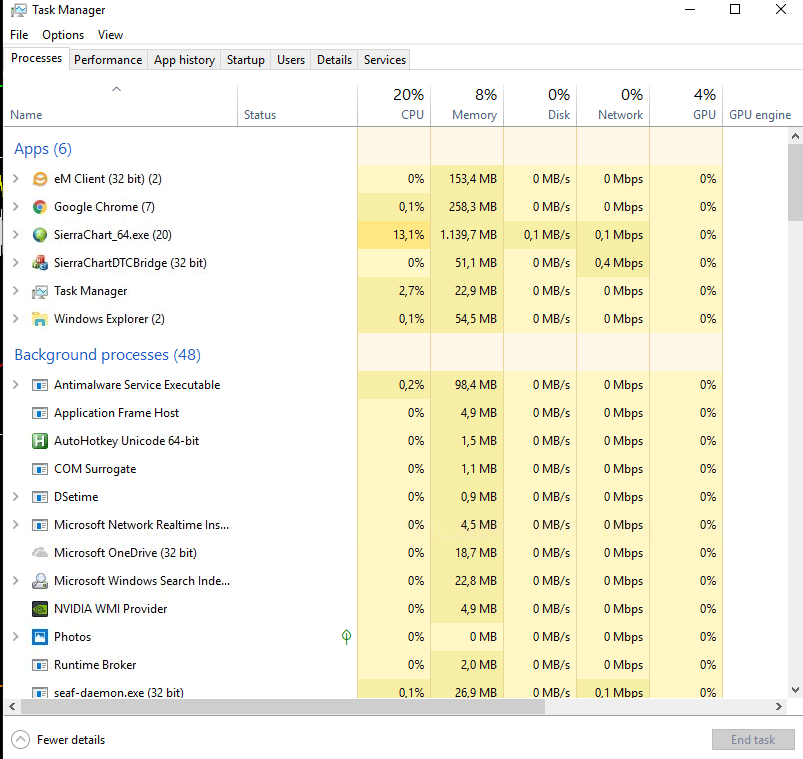Sort by the Memory column header
This screenshot has width=803, height=759.
coord(467,106)
